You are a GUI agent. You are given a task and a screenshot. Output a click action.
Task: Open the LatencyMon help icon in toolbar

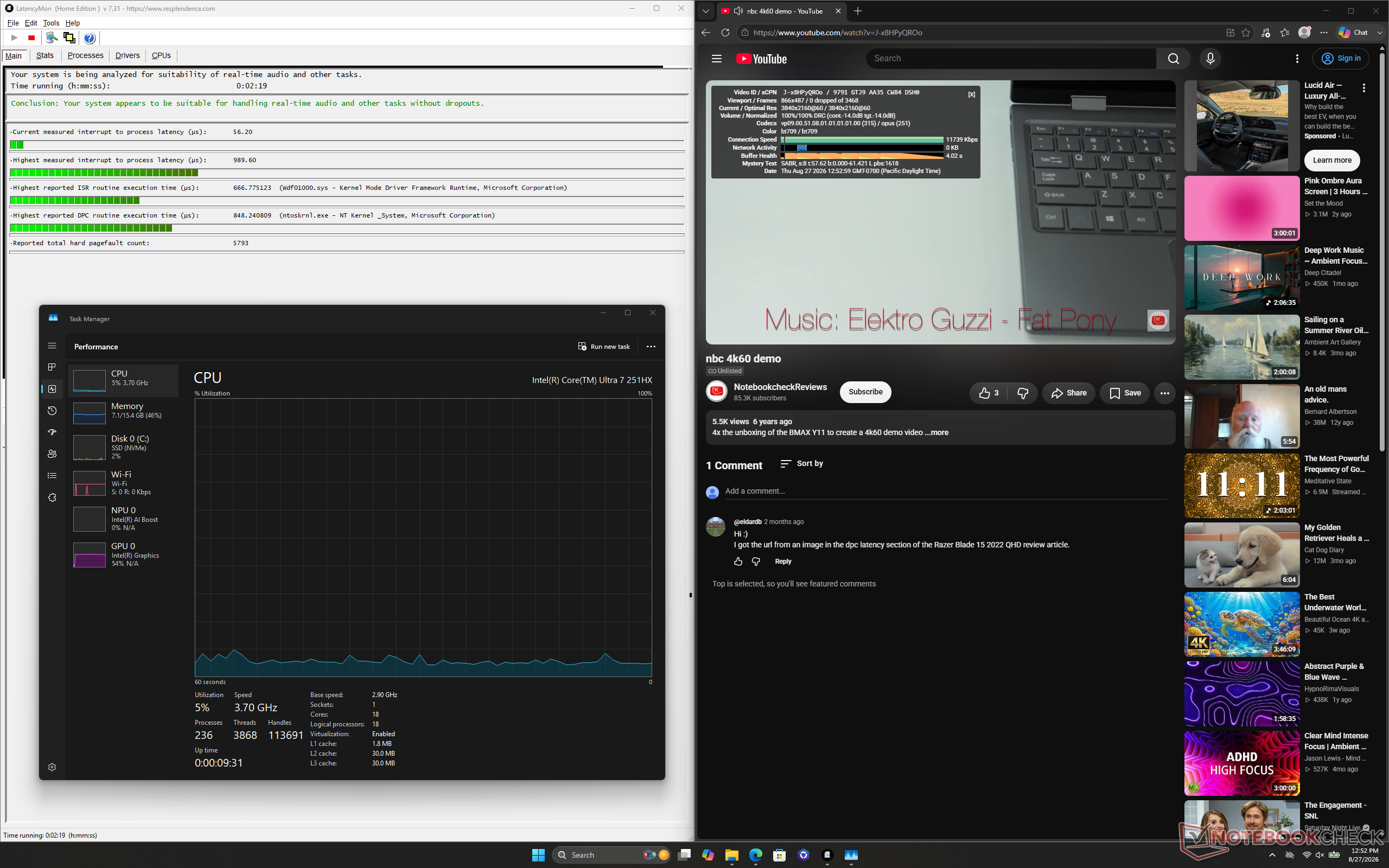90,38
